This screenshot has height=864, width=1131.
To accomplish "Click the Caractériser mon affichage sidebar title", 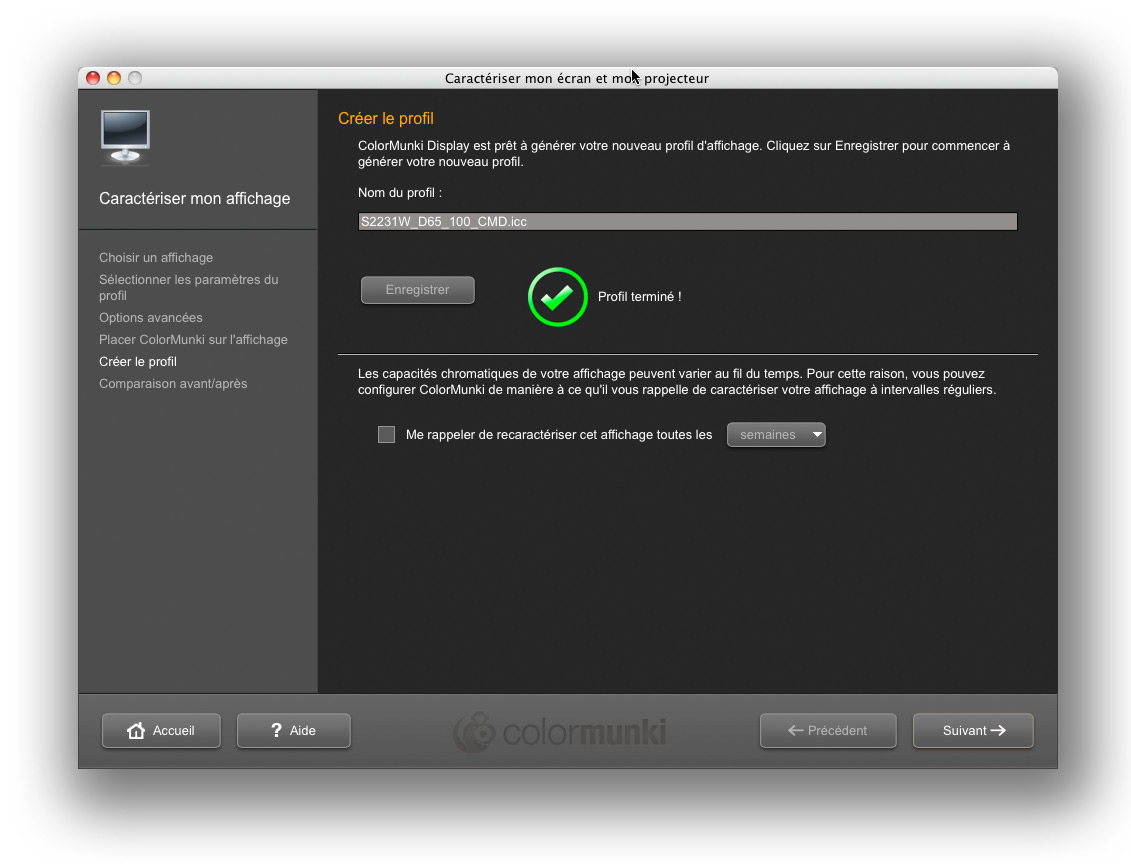I will tap(195, 198).
